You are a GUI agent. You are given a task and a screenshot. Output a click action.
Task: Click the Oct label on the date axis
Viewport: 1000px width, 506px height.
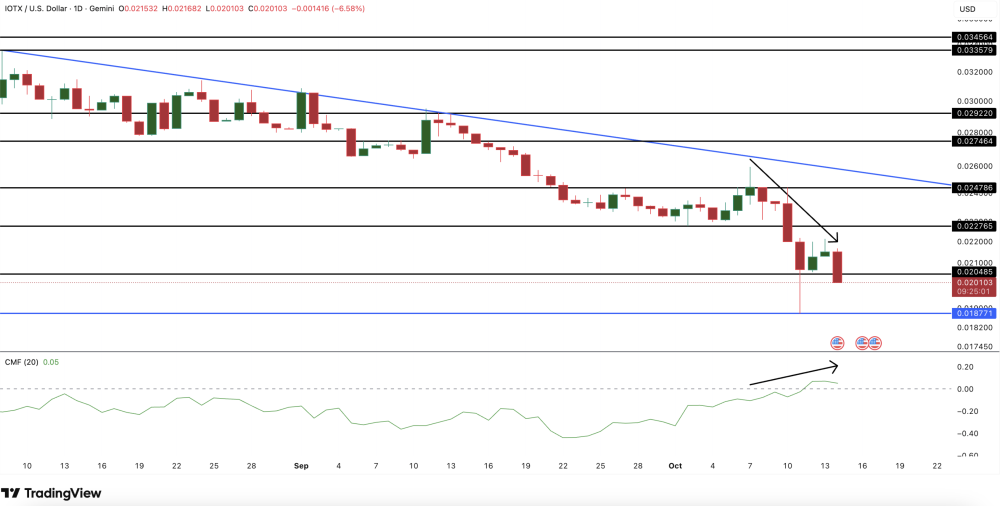[x=675, y=466]
